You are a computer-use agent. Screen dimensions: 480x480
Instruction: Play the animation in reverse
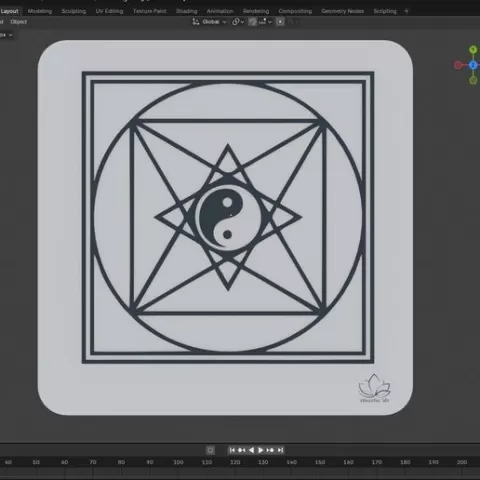251,450
